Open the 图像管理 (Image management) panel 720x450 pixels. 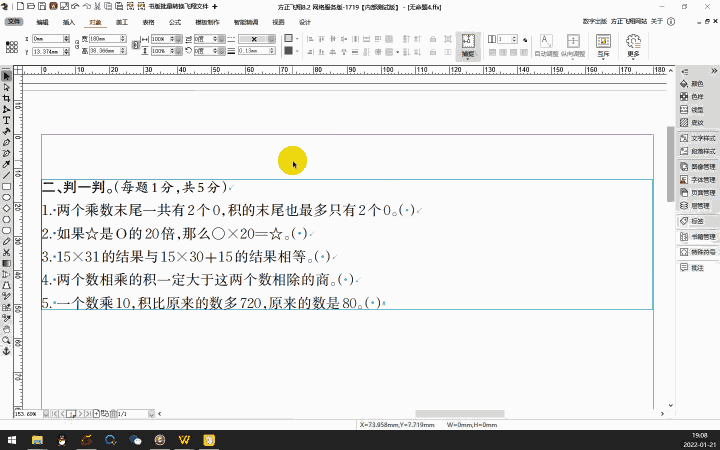click(698, 166)
